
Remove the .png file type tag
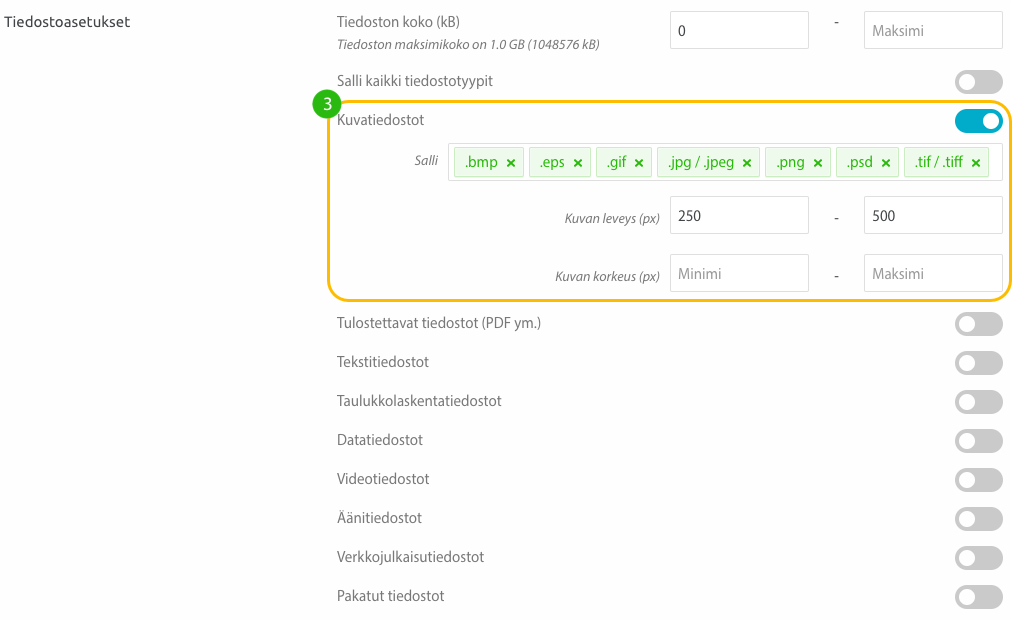coord(818,163)
